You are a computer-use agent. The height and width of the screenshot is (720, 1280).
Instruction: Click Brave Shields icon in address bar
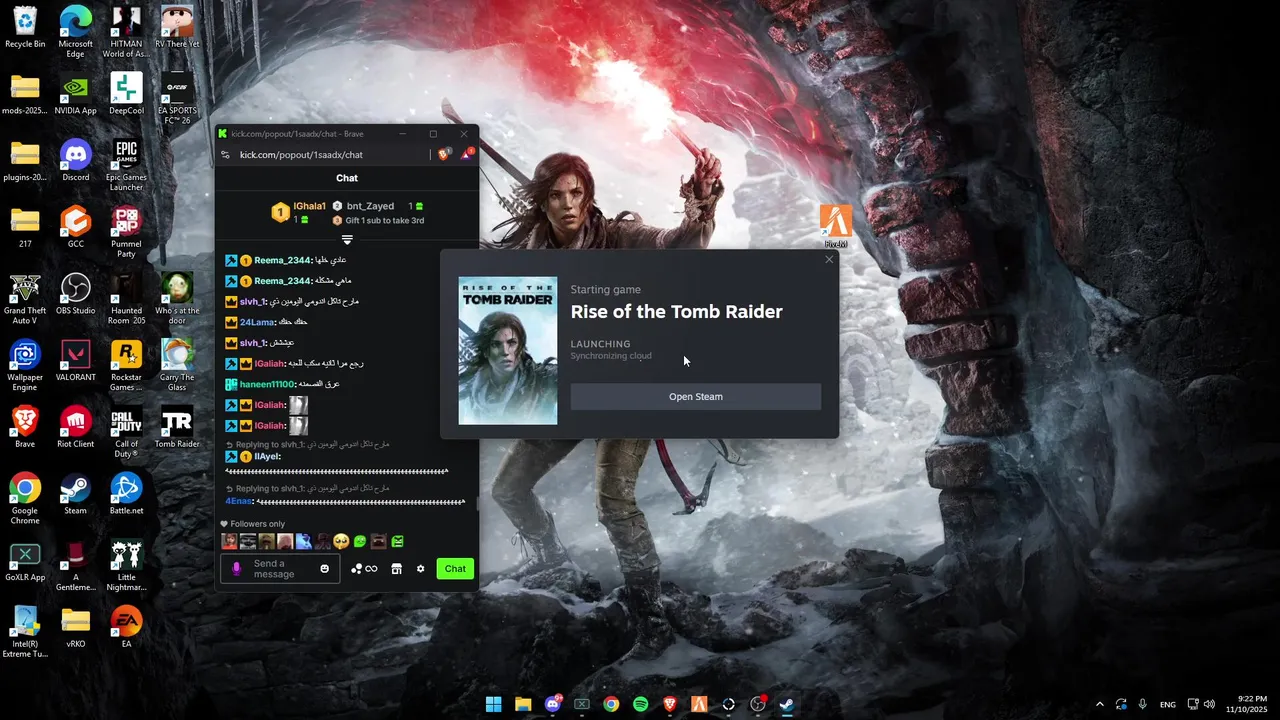[446, 154]
